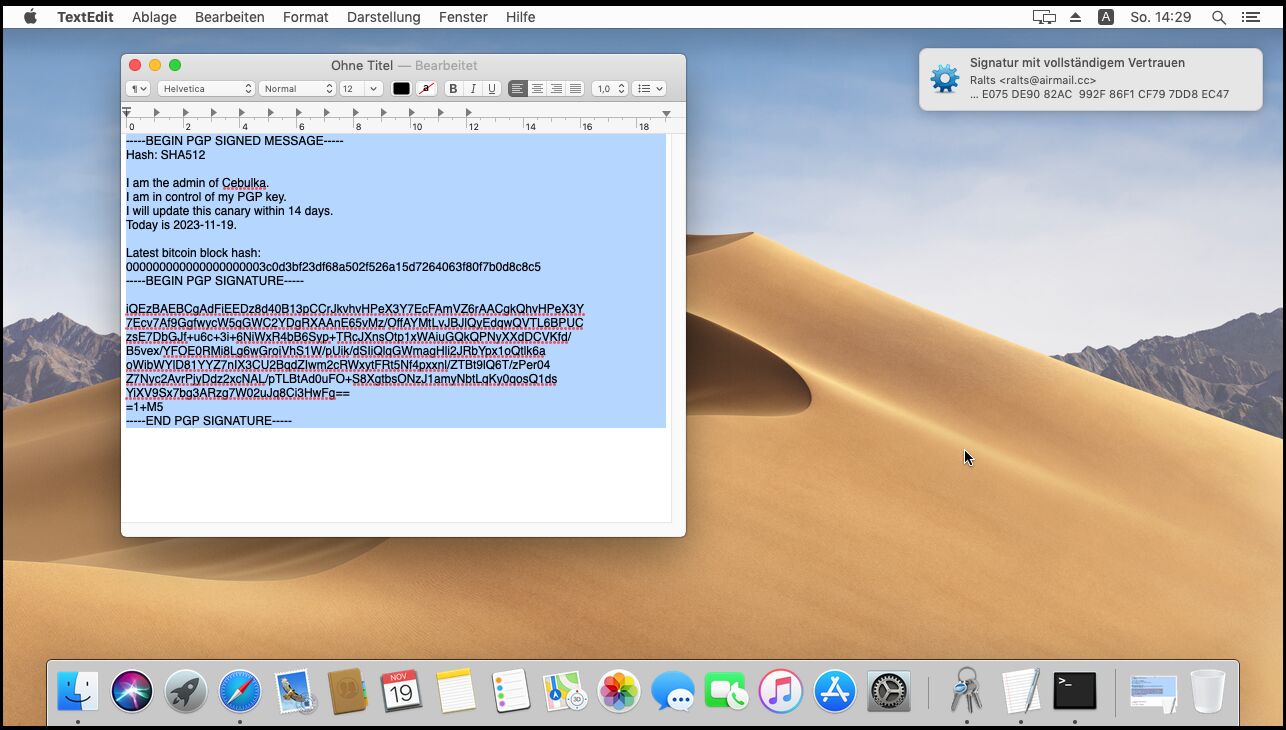Open the Normal typeface style dropdown
Viewport: 1286px width, 730px height.
297,89
